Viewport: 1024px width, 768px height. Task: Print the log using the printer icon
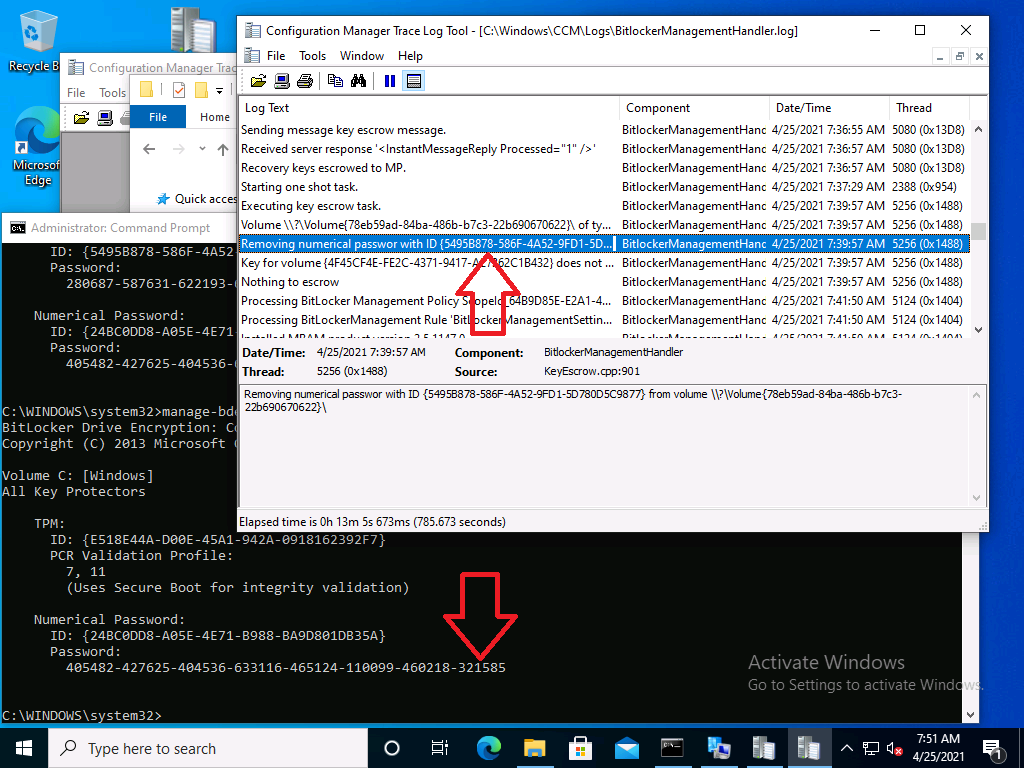coord(304,81)
